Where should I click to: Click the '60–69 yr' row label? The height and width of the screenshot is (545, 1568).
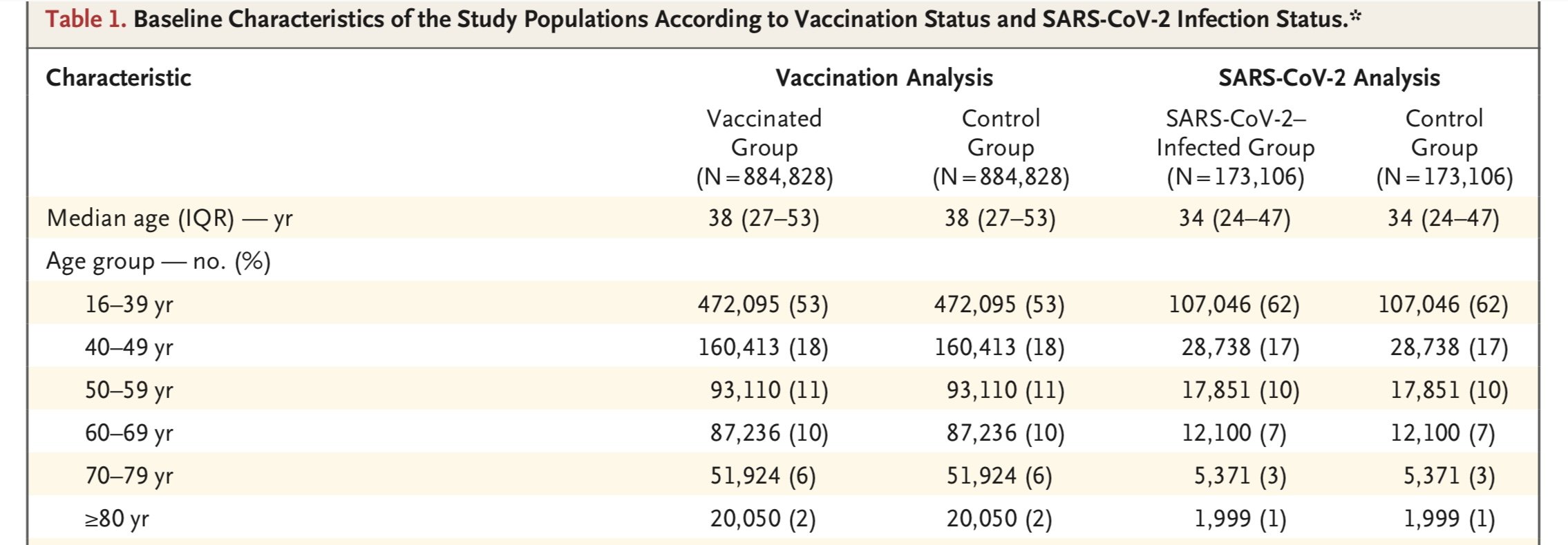pyautogui.click(x=129, y=433)
